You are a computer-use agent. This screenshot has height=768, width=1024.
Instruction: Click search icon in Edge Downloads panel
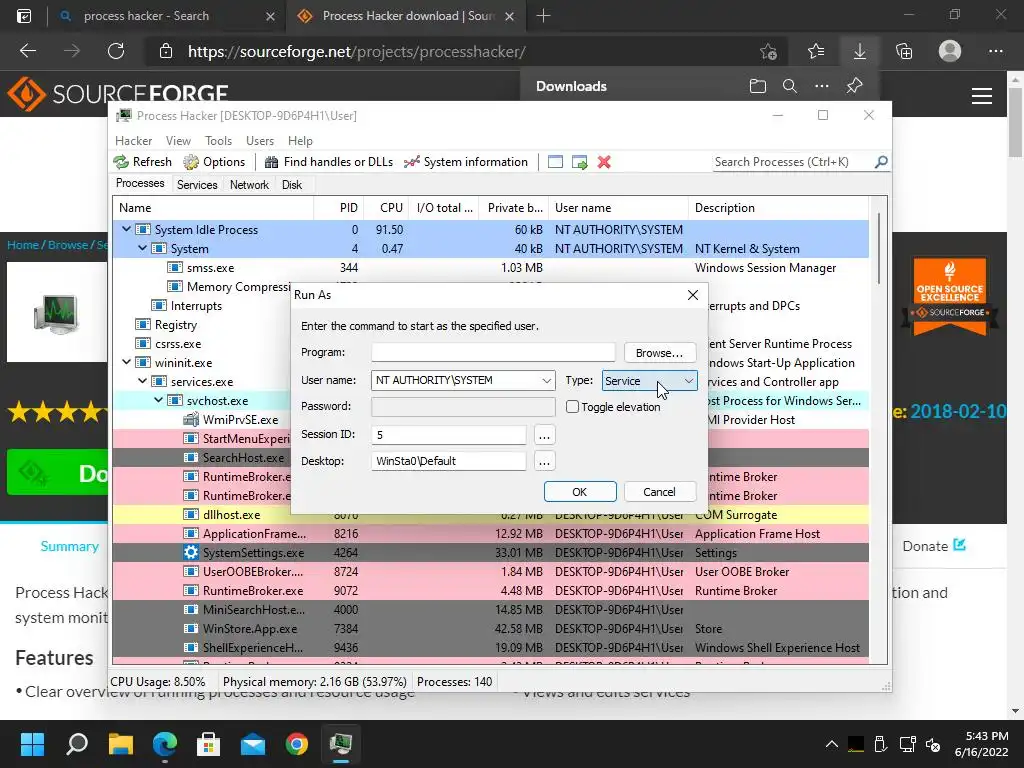(790, 86)
